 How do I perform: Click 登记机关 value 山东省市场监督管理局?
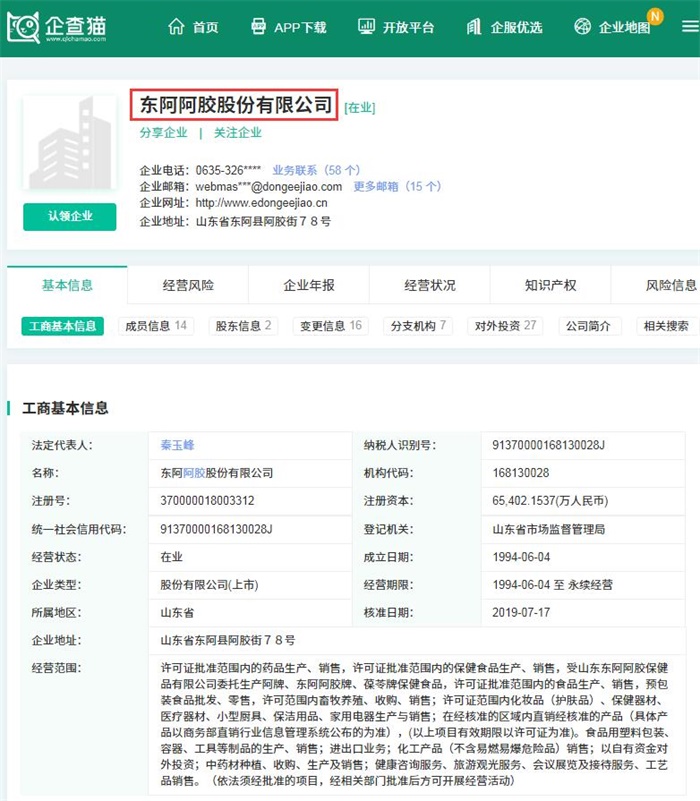pos(549,529)
